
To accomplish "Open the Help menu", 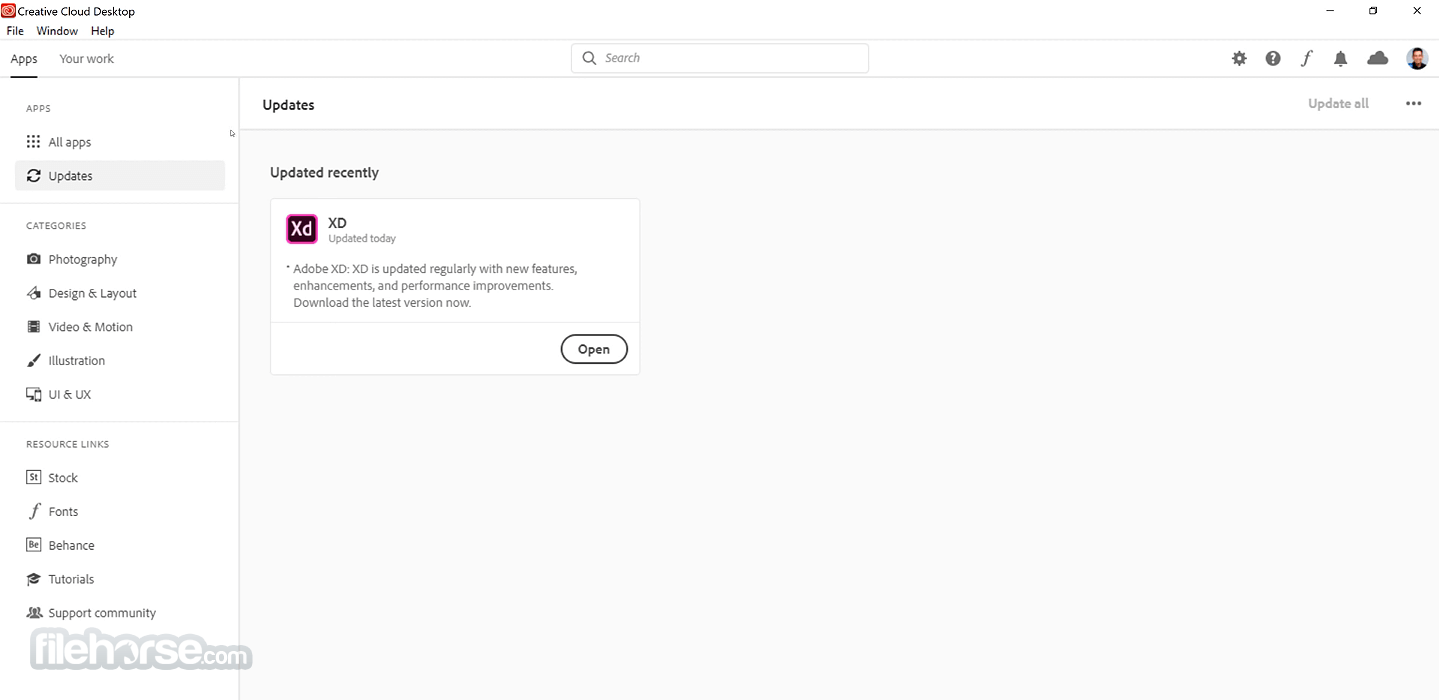I will 102,31.
